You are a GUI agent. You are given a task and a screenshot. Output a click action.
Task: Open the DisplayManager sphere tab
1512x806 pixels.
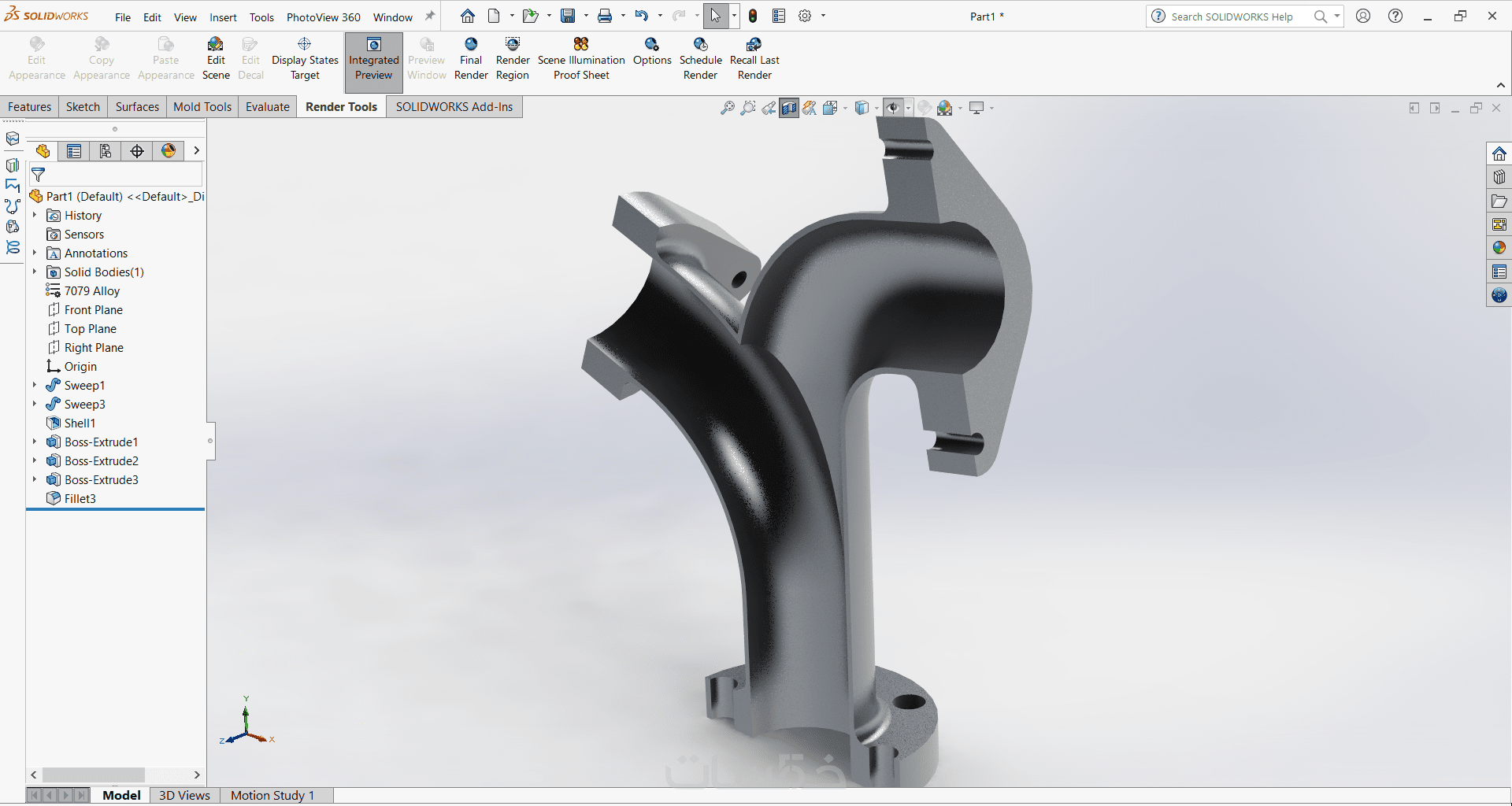(x=169, y=151)
